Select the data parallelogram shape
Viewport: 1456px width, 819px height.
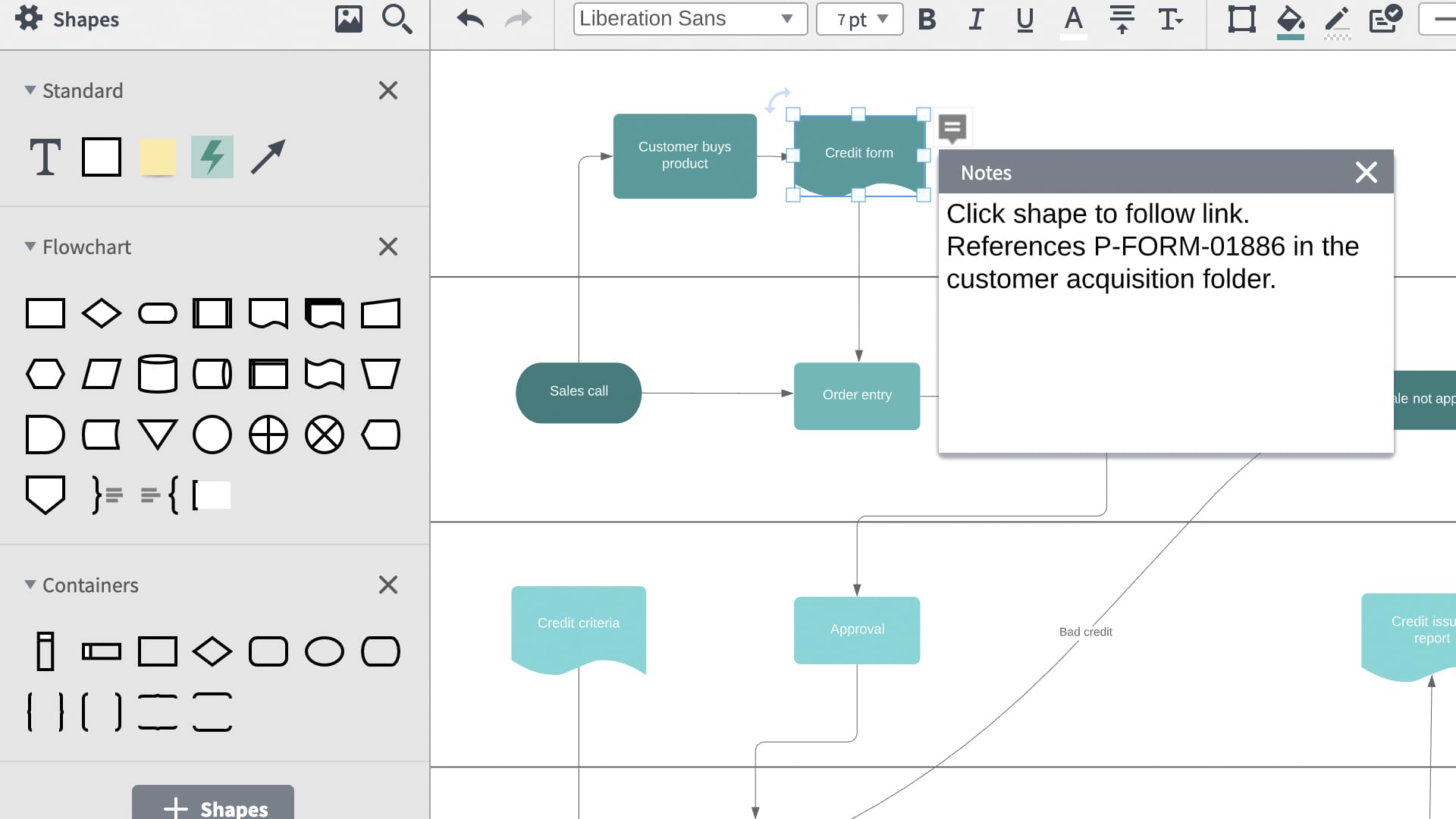102,374
